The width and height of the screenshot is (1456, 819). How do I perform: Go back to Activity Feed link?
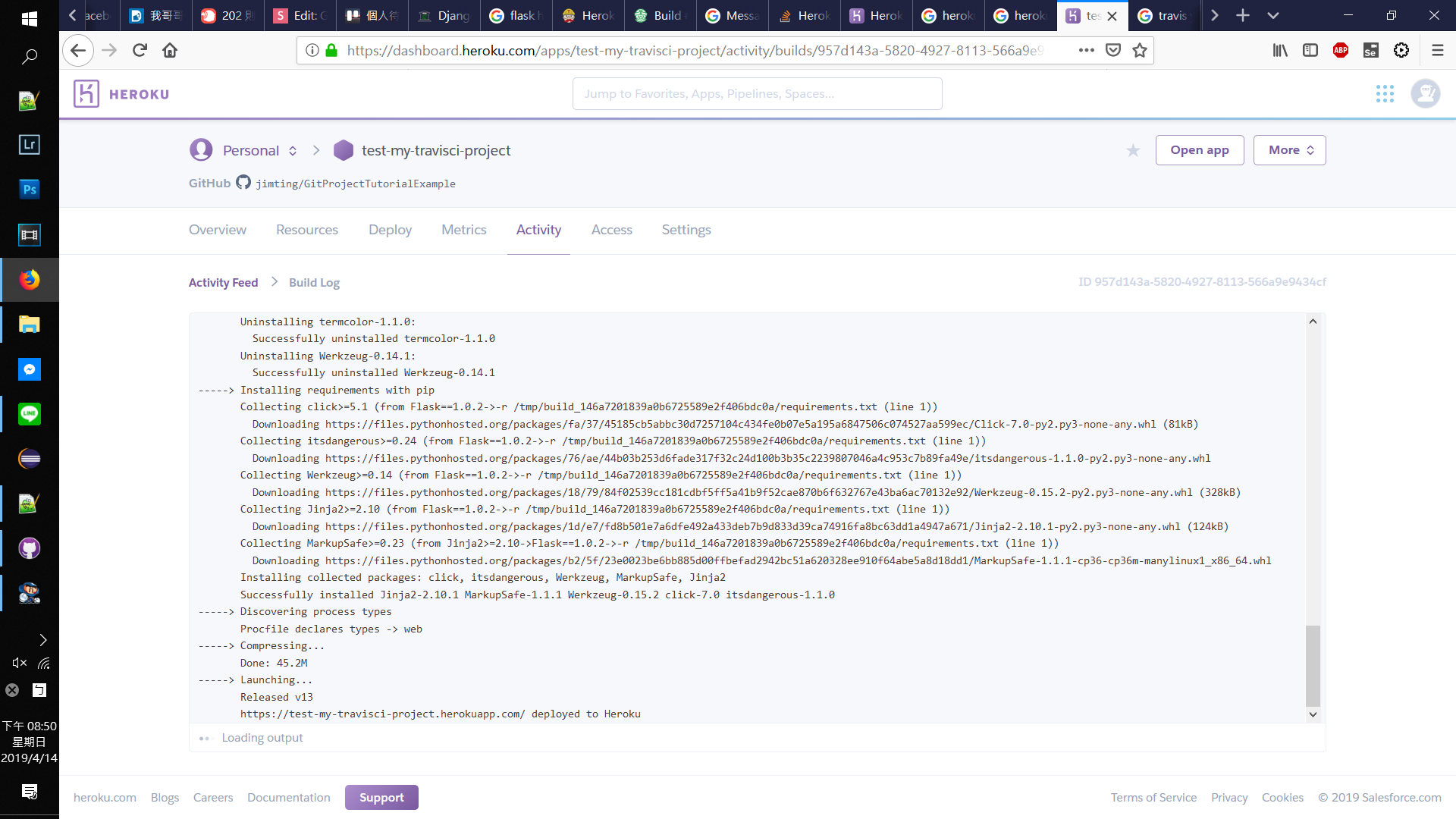click(223, 282)
